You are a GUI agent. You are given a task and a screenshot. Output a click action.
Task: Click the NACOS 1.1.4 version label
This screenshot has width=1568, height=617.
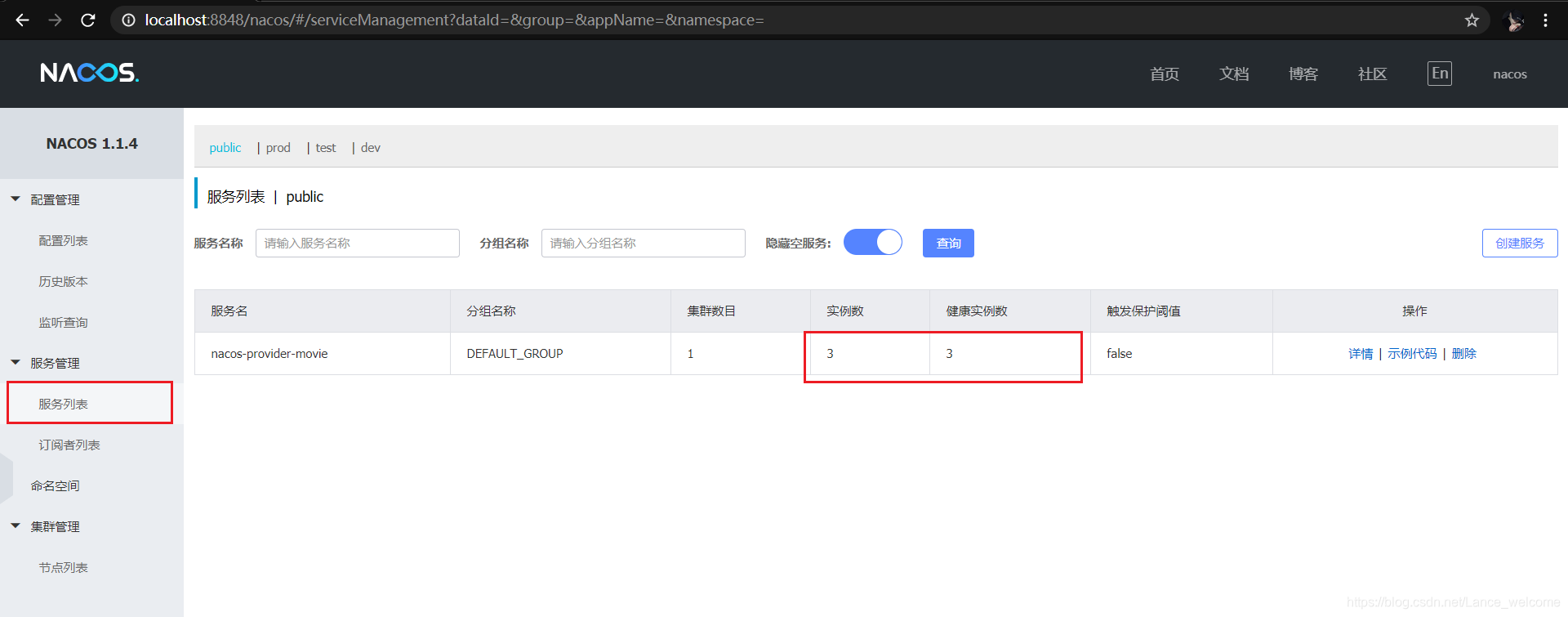pos(92,144)
